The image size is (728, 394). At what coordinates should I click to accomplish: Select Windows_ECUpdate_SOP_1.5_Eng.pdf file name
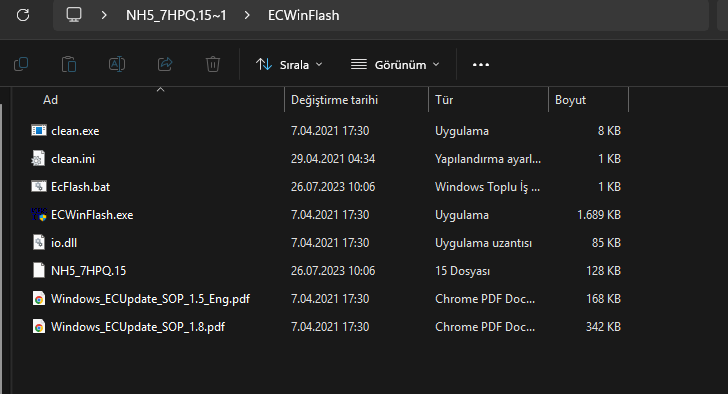[x=150, y=299]
